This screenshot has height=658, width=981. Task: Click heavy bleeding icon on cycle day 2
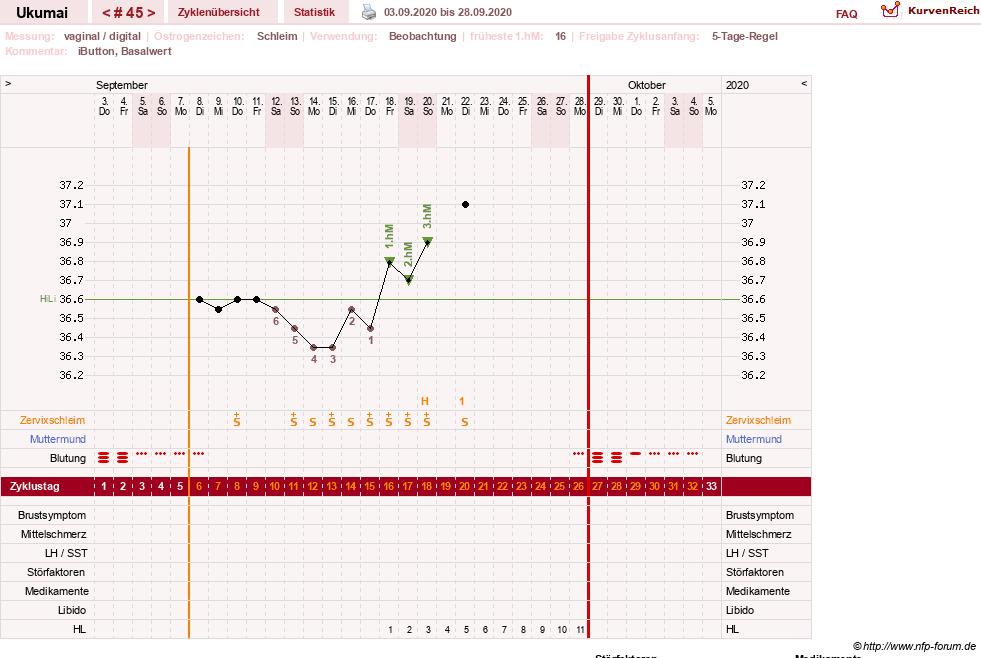click(123, 458)
